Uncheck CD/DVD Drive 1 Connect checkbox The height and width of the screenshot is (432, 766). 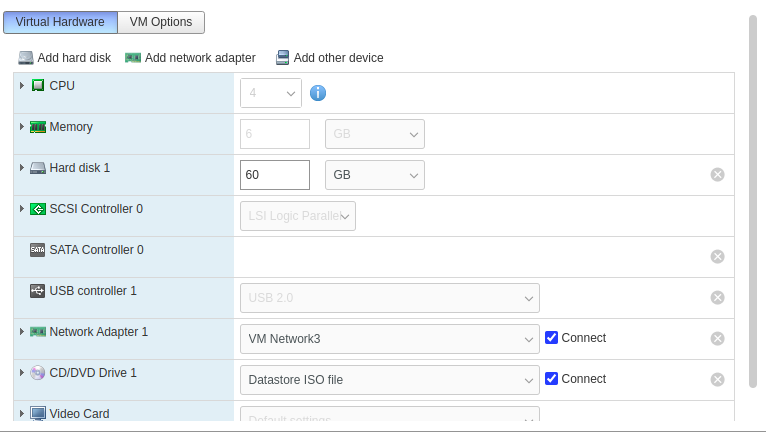(552, 379)
